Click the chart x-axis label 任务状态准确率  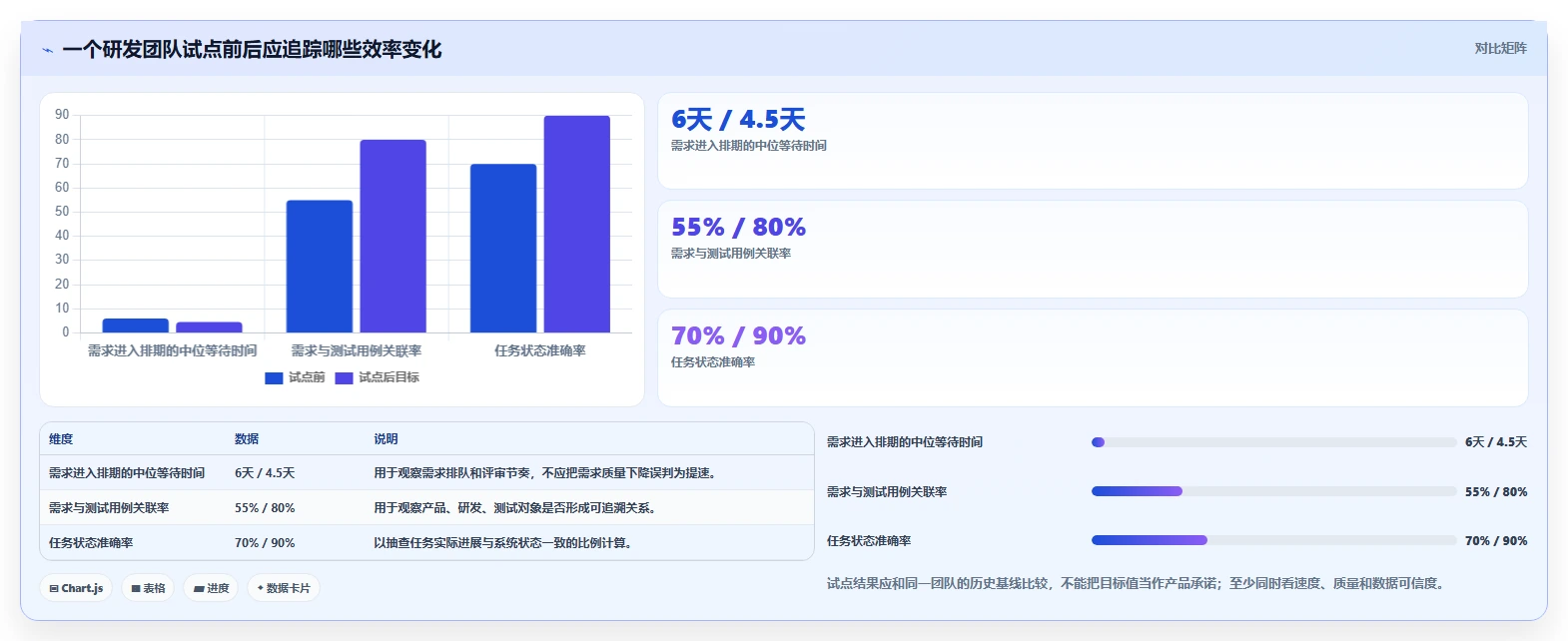coord(540,350)
